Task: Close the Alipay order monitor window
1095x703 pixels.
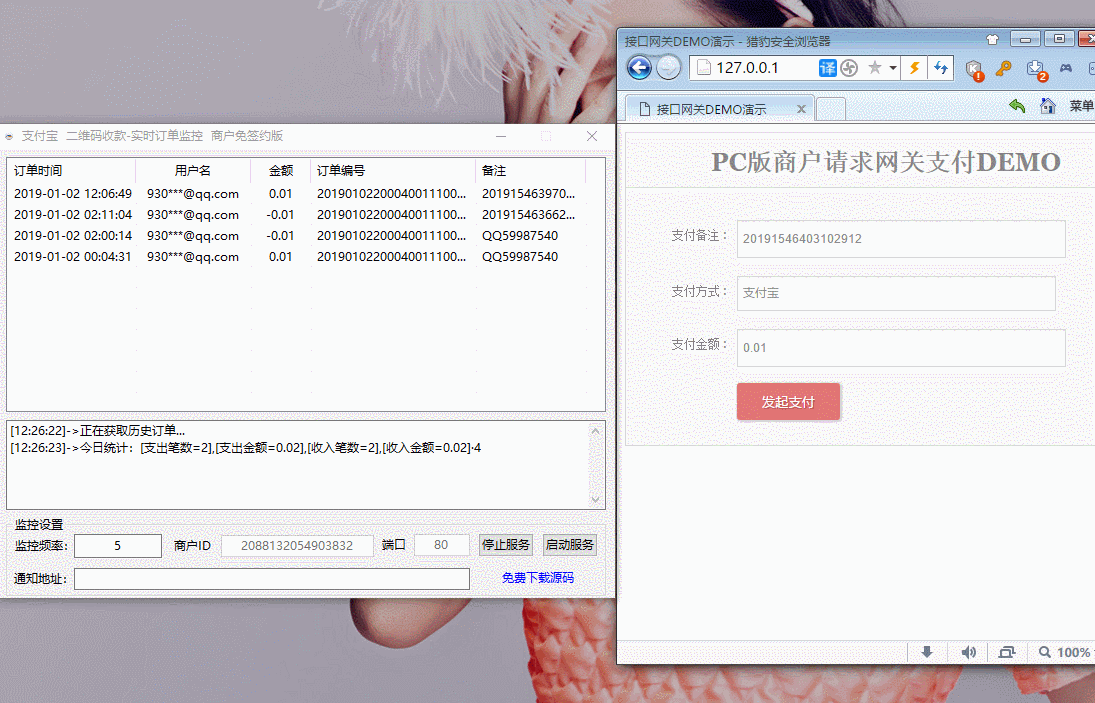Action: (x=591, y=136)
